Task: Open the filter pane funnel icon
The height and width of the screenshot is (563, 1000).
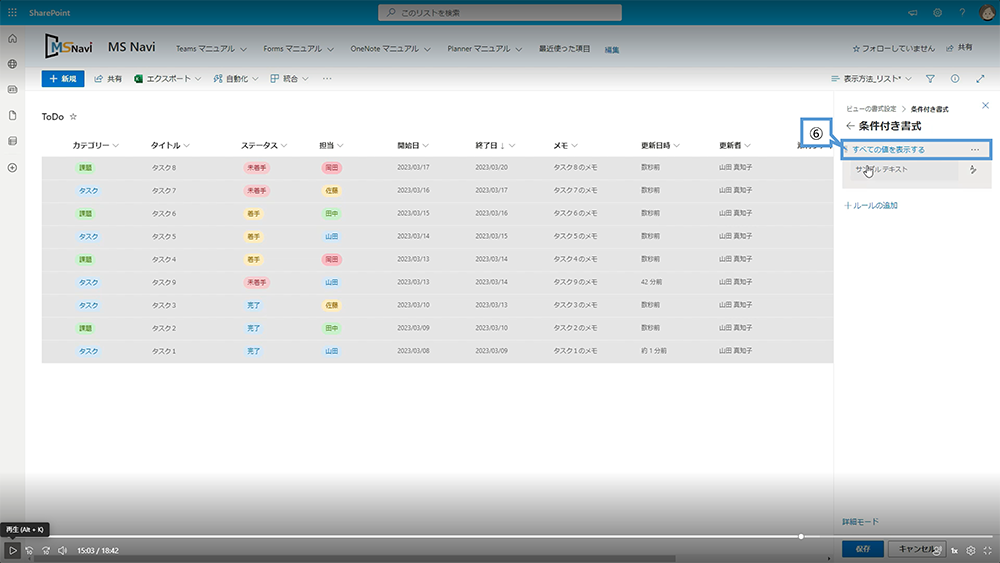Action: pyautogui.click(x=930, y=79)
